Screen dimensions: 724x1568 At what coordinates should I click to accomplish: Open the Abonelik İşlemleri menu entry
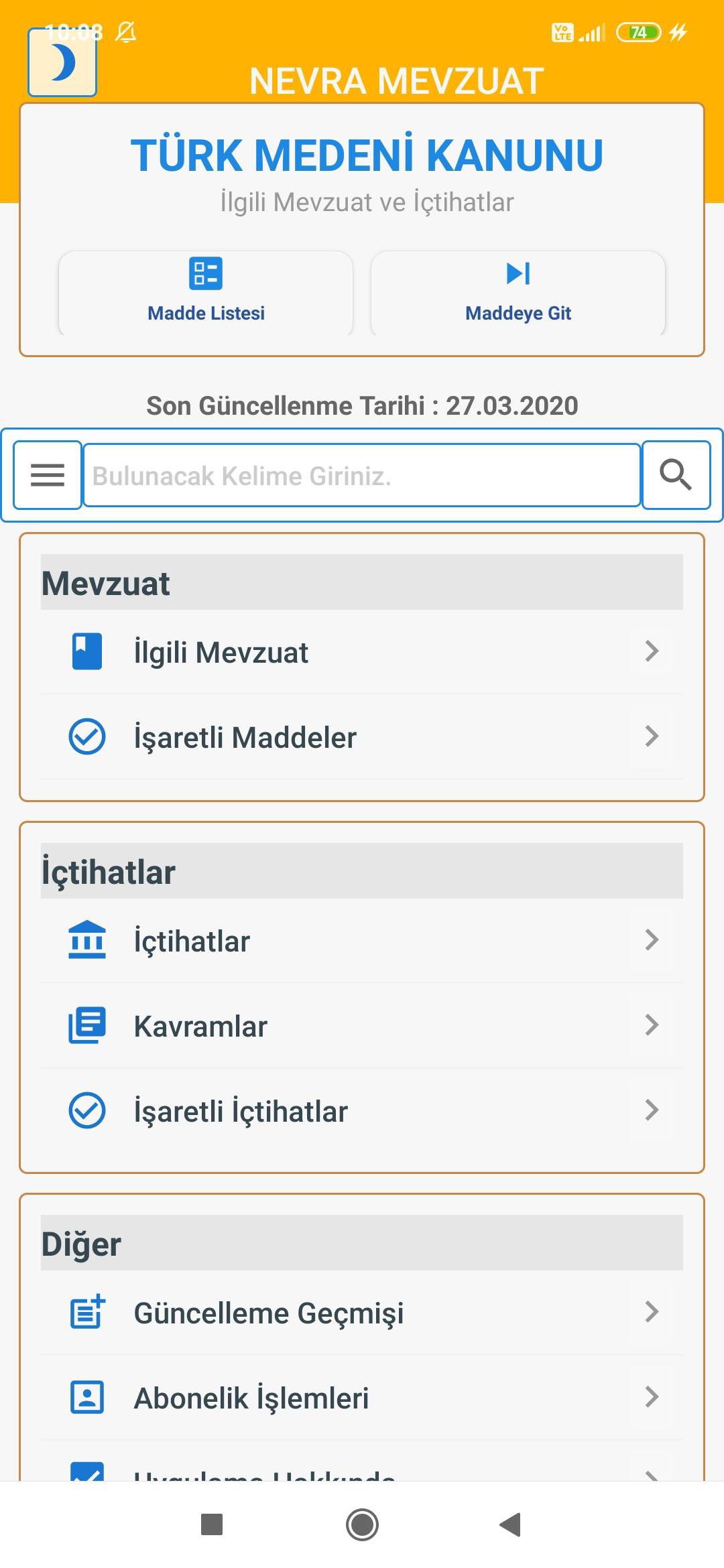[x=362, y=1398]
